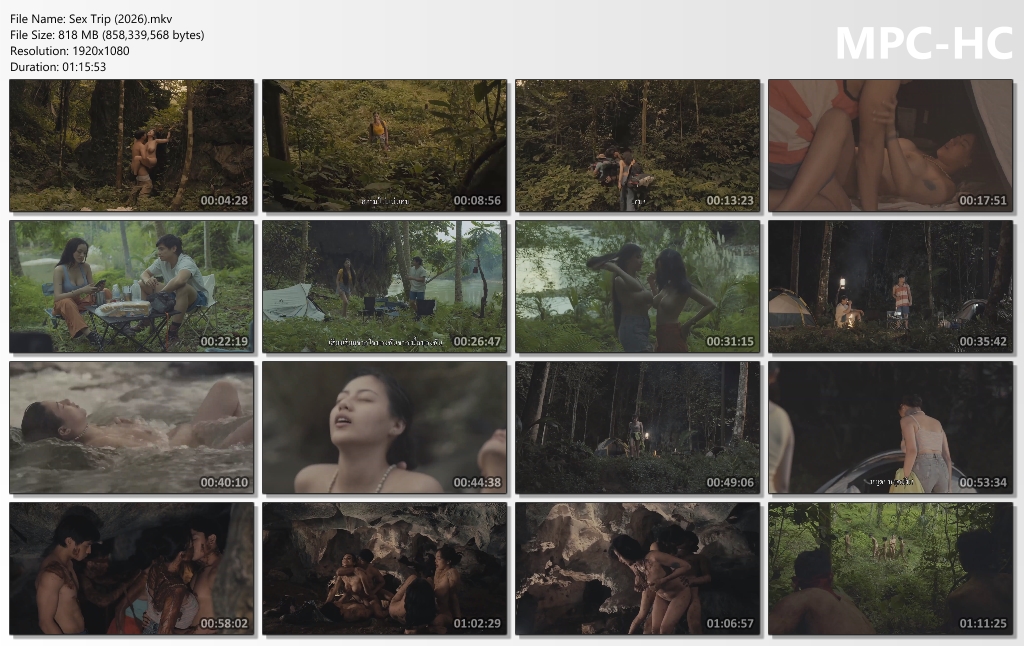This screenshot has width=1024, height=646.
Task: Click the 00:17:51 timestamp label
Action: (983, 201)
